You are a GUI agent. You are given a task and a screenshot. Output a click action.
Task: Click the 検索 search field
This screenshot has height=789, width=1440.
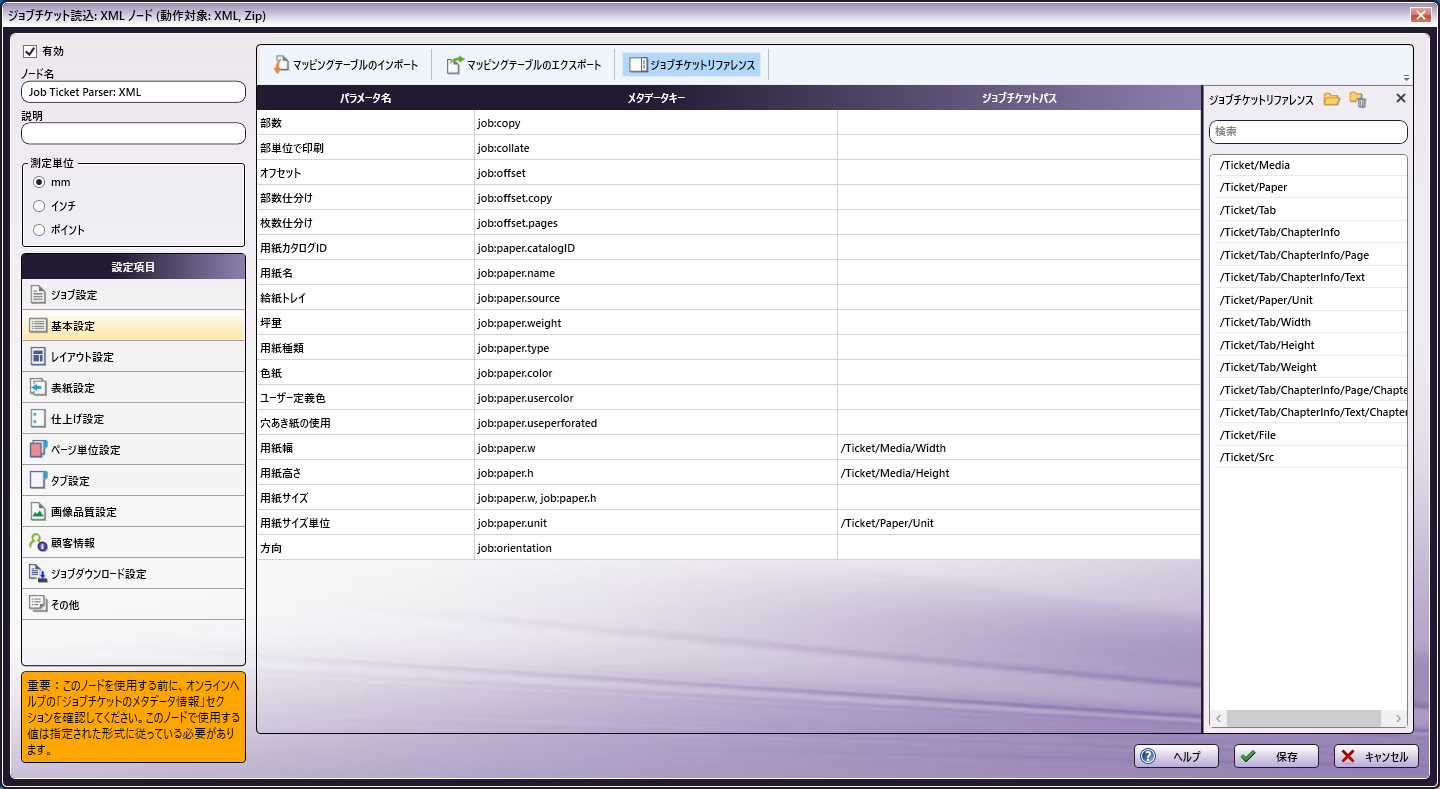[1308, 131]
